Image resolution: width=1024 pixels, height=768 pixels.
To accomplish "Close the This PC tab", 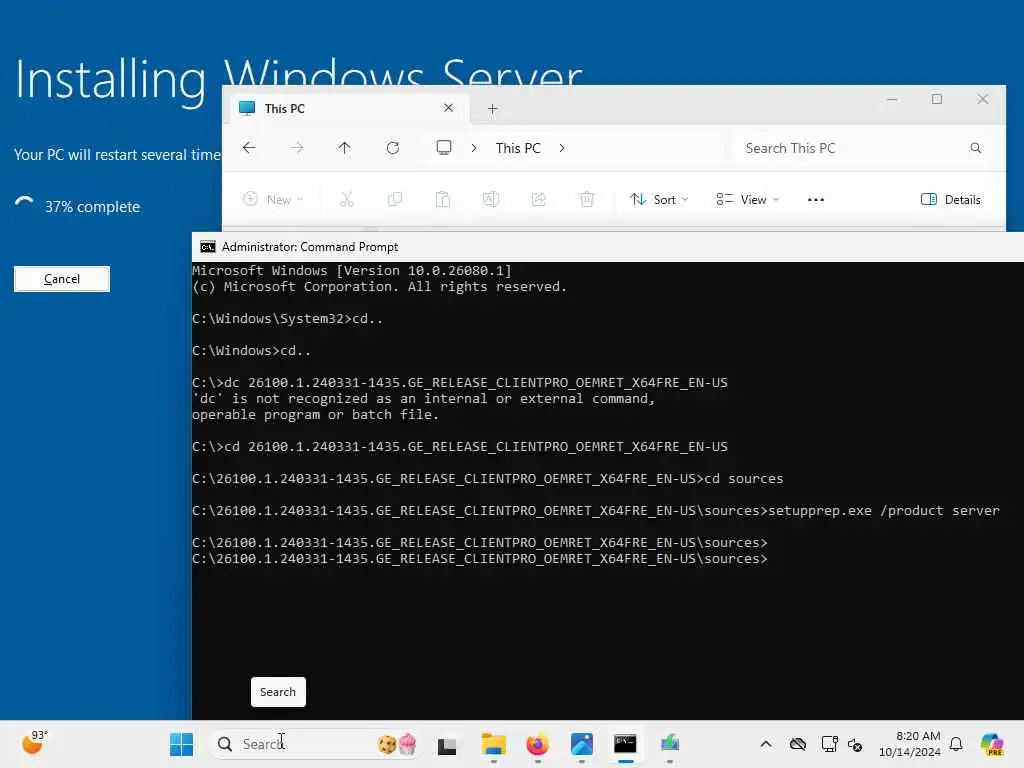I will (x=448, y=108).
